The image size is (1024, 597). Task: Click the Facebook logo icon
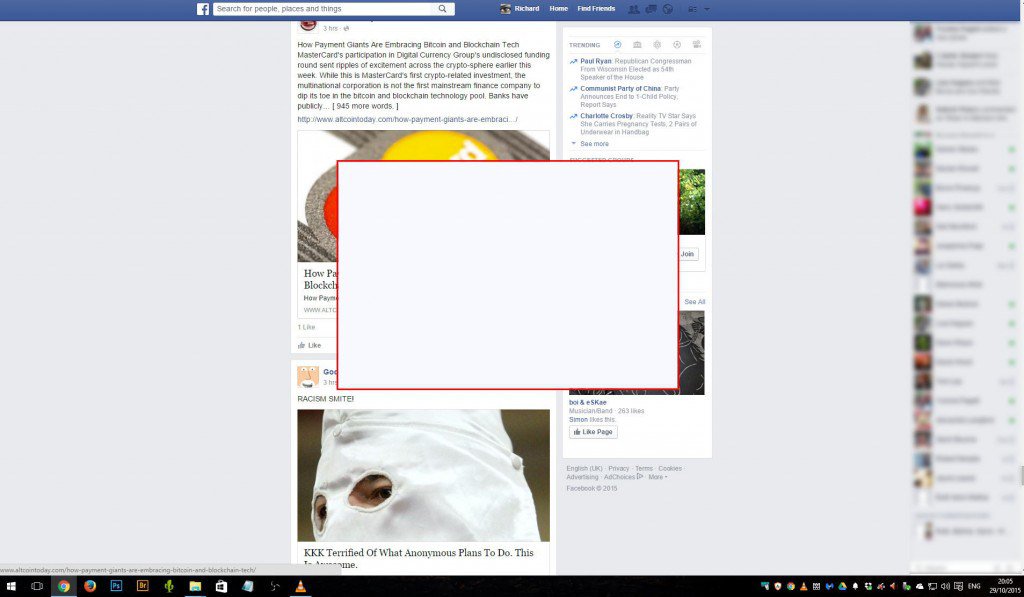pyautogui.click(x=203, y=9)
